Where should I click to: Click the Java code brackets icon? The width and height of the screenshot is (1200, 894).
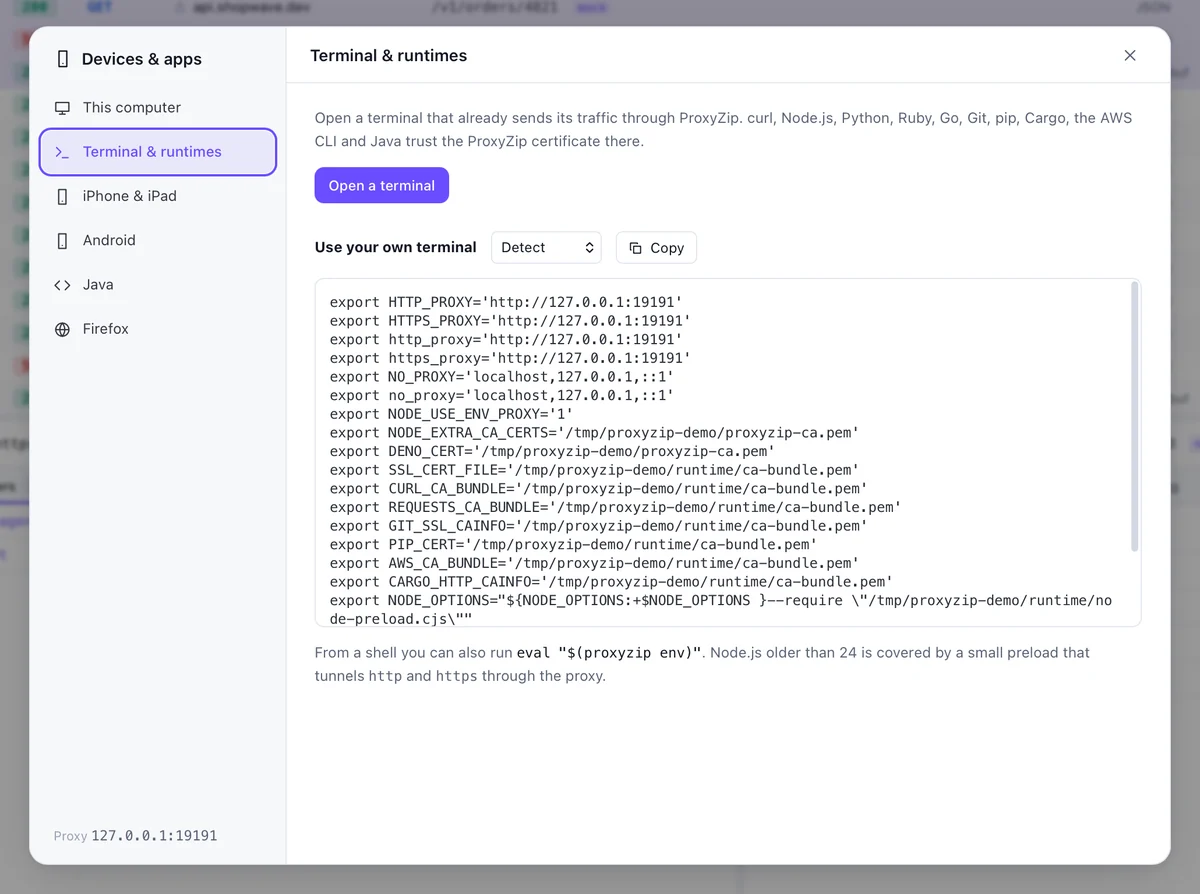pyautogui.click(x=62, y=285)
